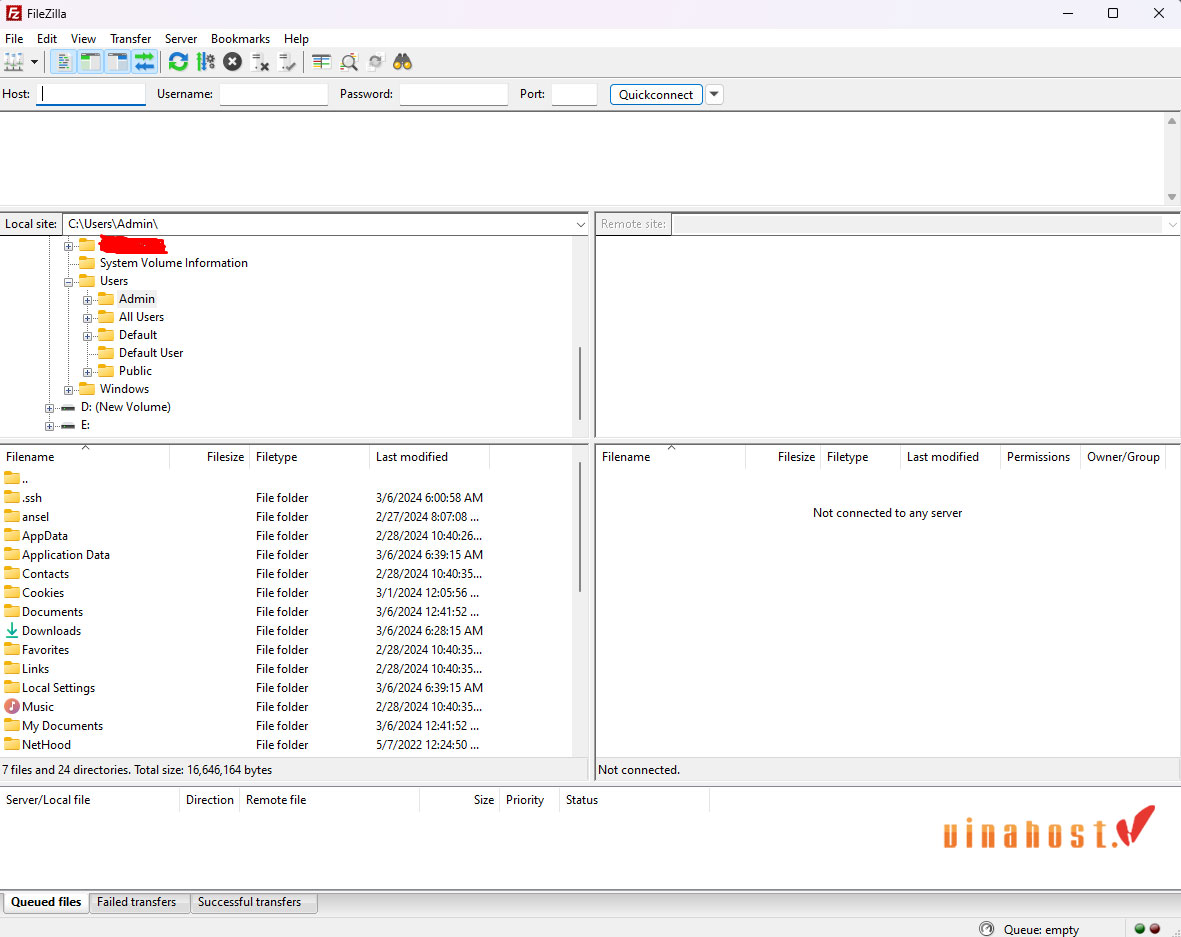Expand the Default tree folder
Image resolution: width=1181 pixels, height=937 pixels.
tap(87, 336)
